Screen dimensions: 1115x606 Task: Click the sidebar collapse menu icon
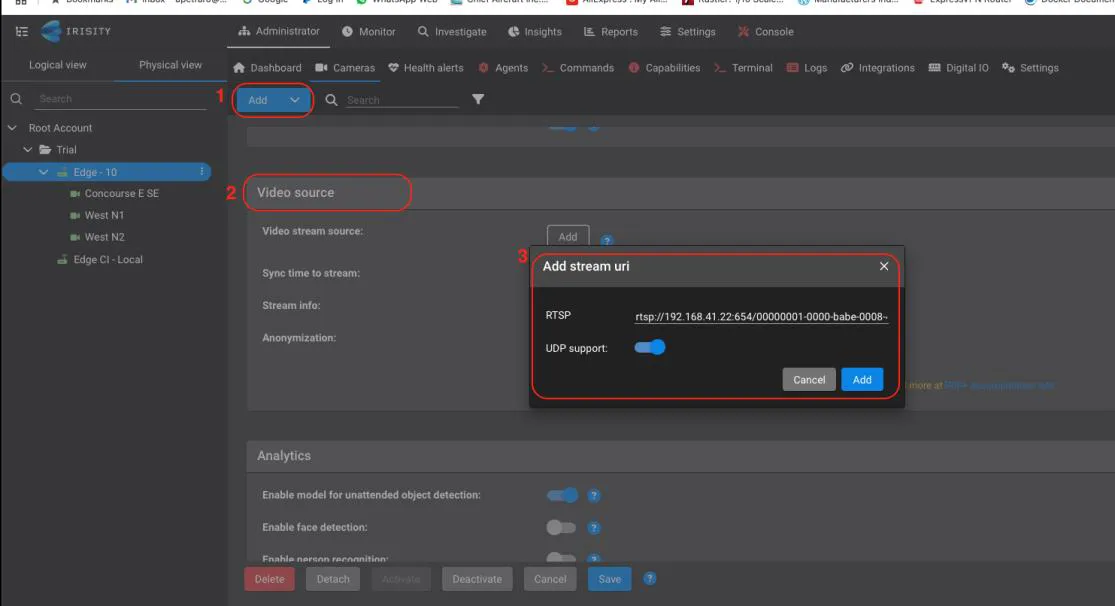(21, 31)
